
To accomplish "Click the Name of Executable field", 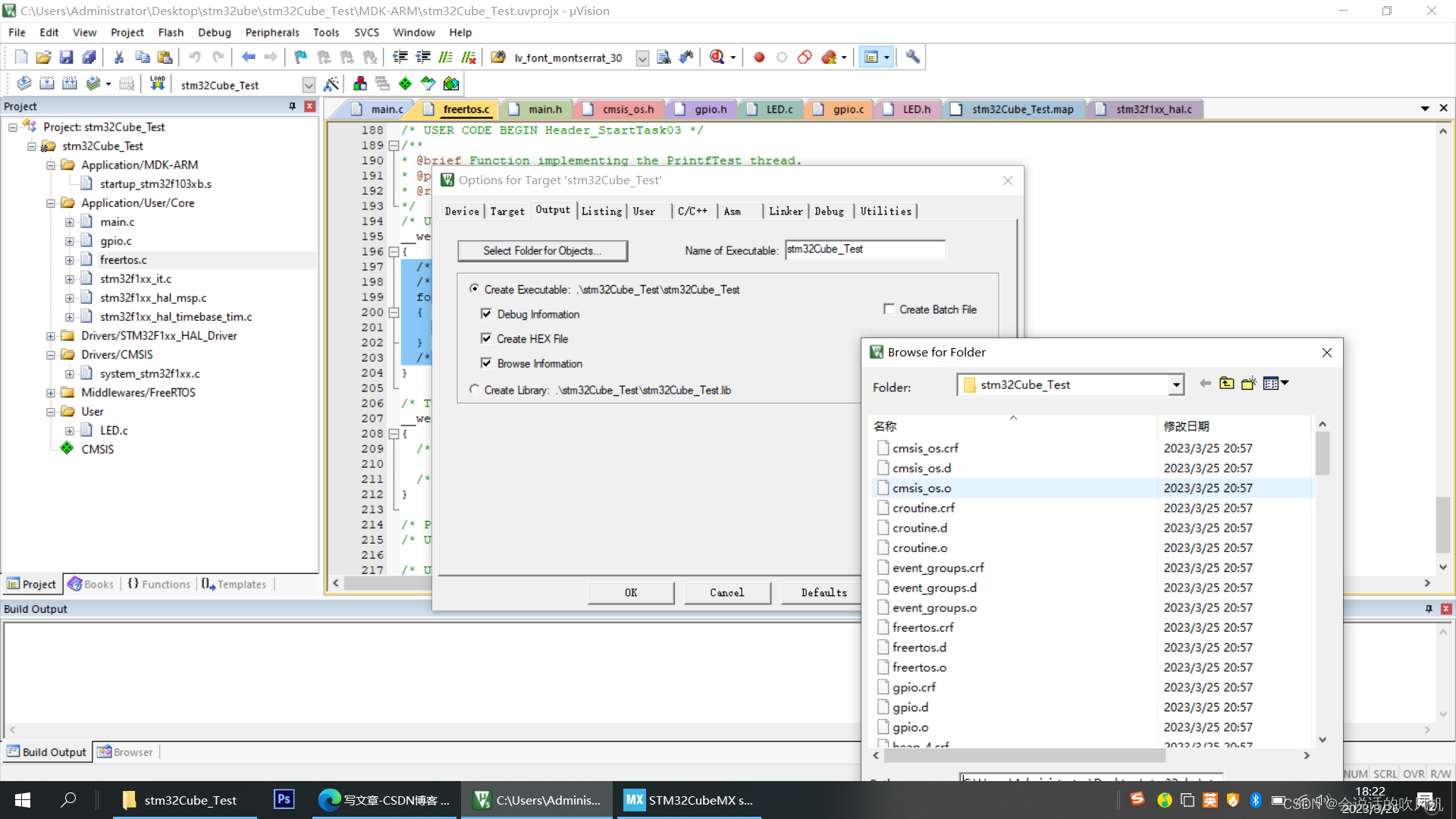I will (x=864, y=249).
